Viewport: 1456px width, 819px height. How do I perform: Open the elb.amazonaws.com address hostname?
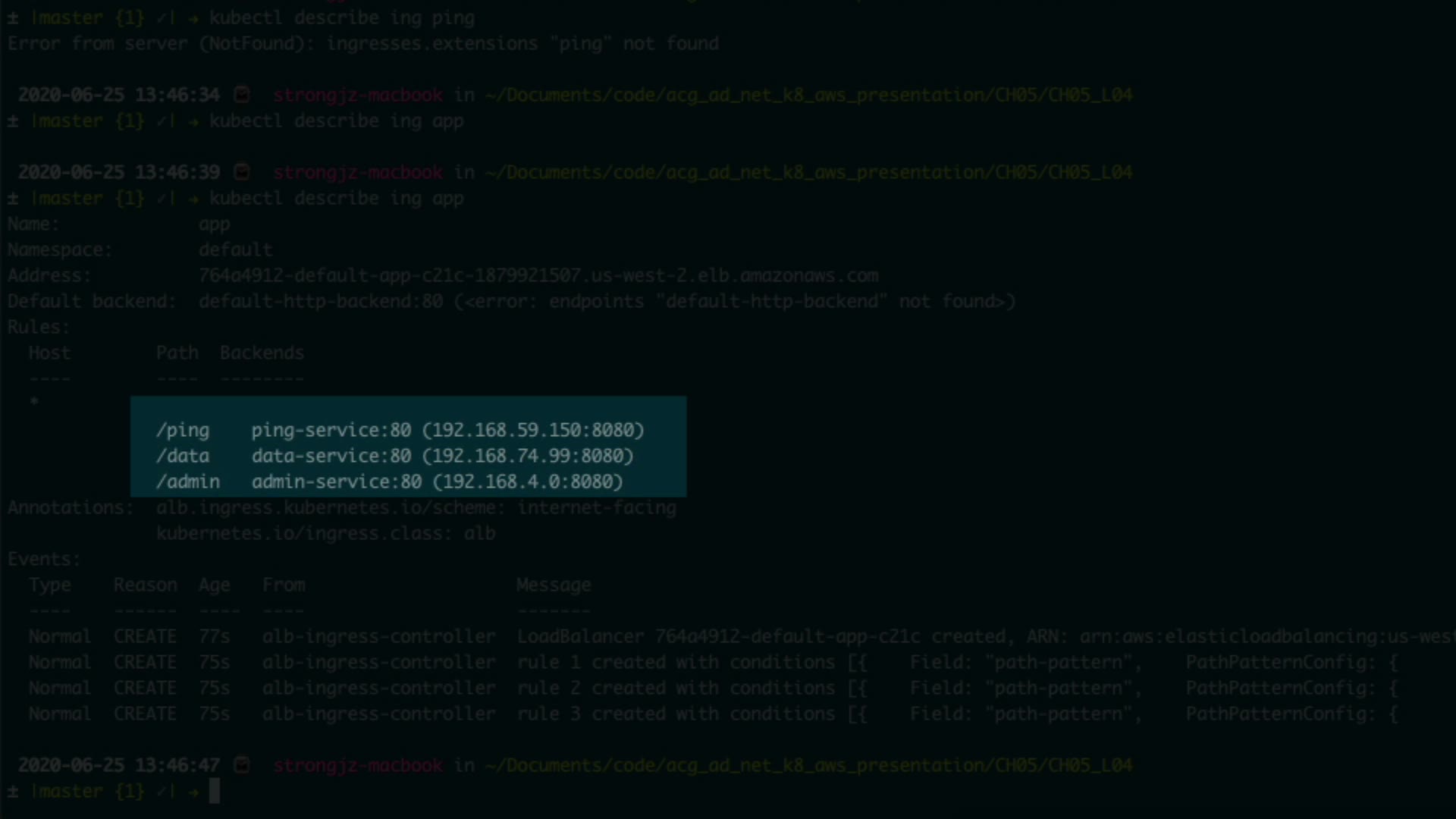point(538,275)
